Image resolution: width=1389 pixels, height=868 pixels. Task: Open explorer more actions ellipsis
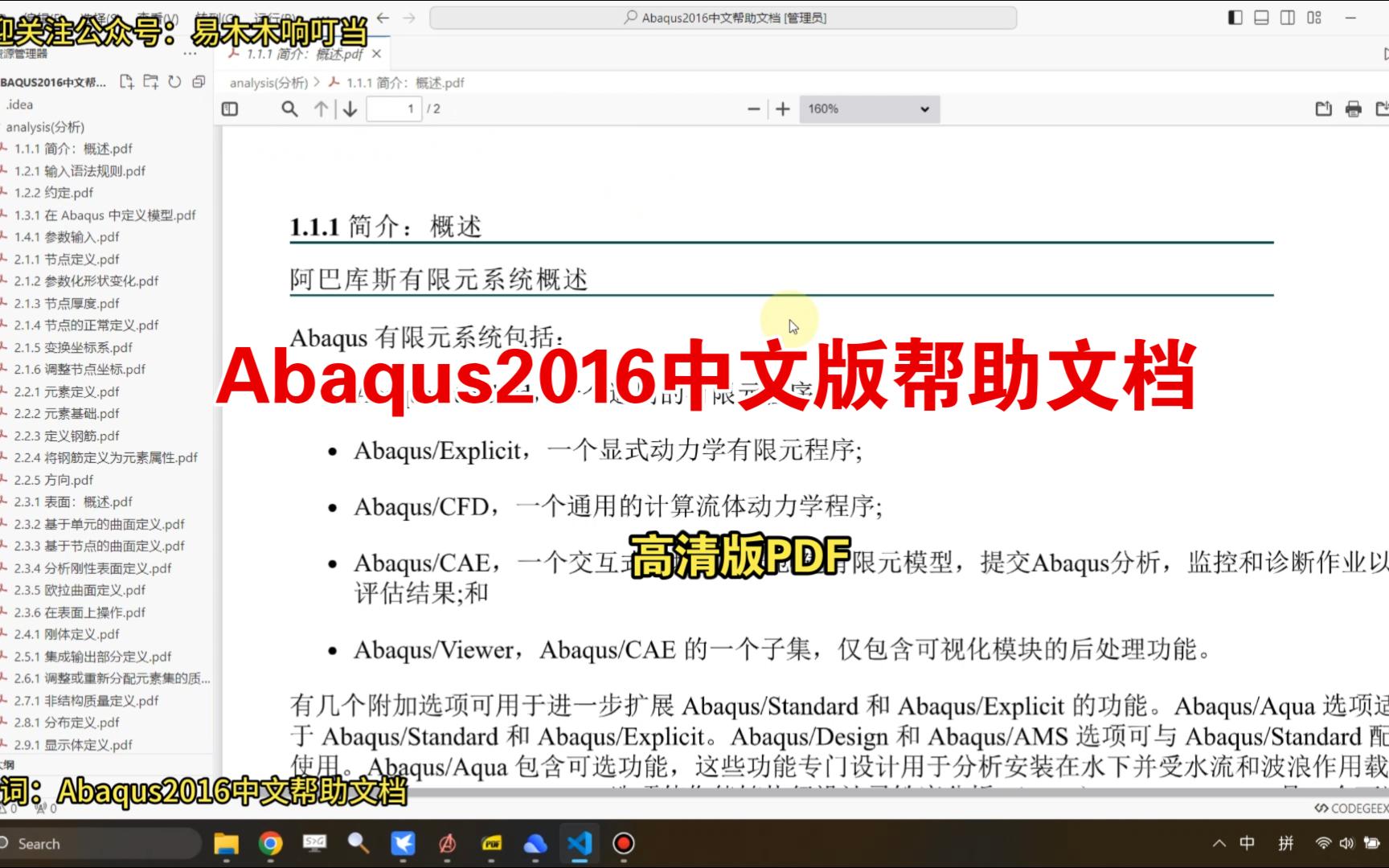click(190, 54)
